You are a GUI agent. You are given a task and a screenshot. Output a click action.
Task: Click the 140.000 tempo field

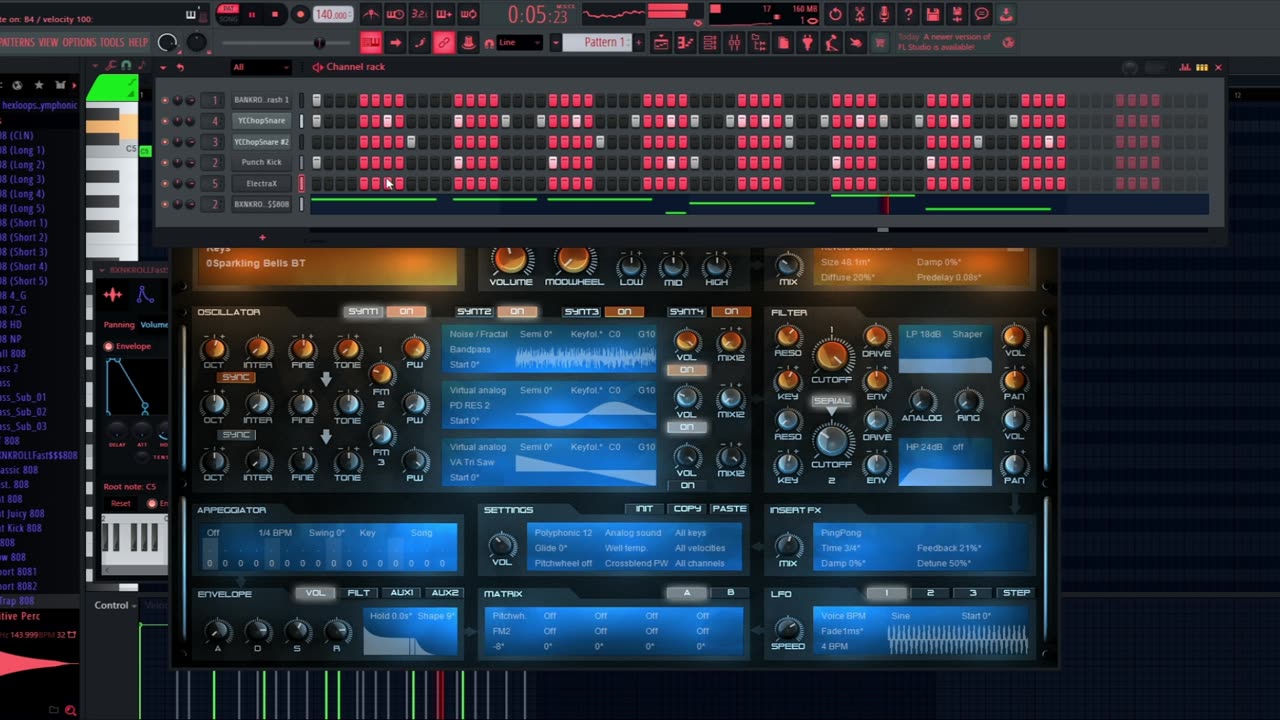coord(332,15)
